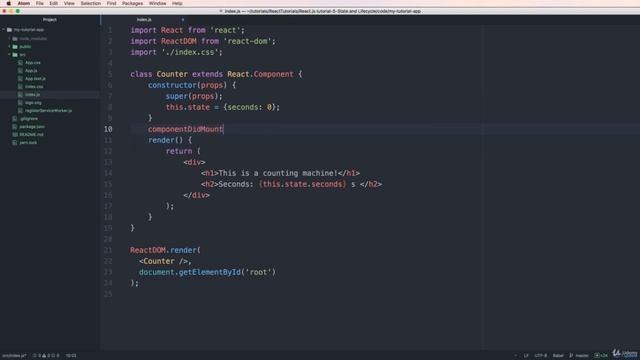Open App.test.js in the tree
This screenshot has width=640, height=360.
(35, 78)
